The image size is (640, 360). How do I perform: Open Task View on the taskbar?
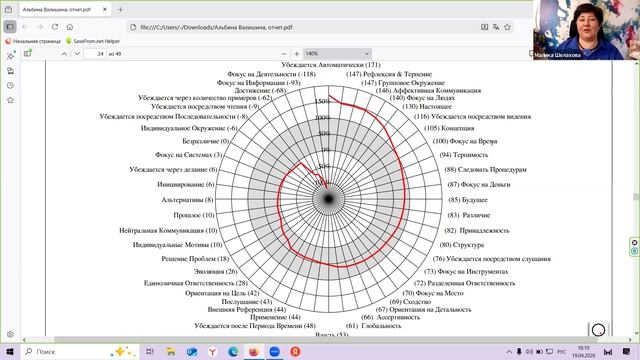tap(150, 351)
